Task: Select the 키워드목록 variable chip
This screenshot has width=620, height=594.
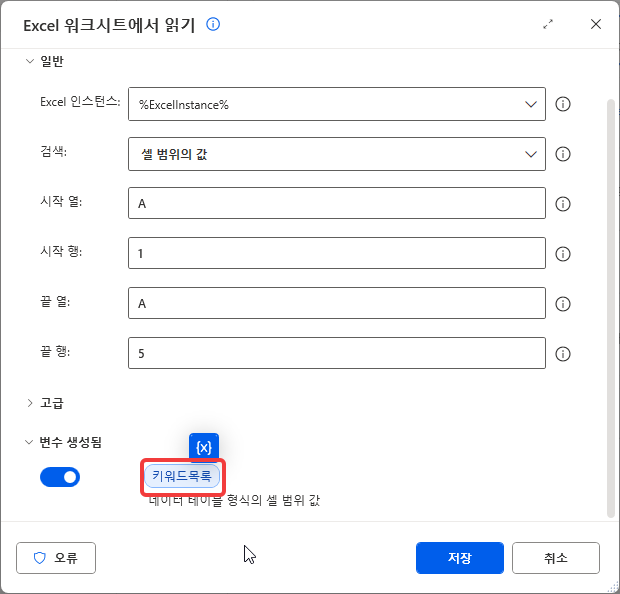Action: pos(182,476)
